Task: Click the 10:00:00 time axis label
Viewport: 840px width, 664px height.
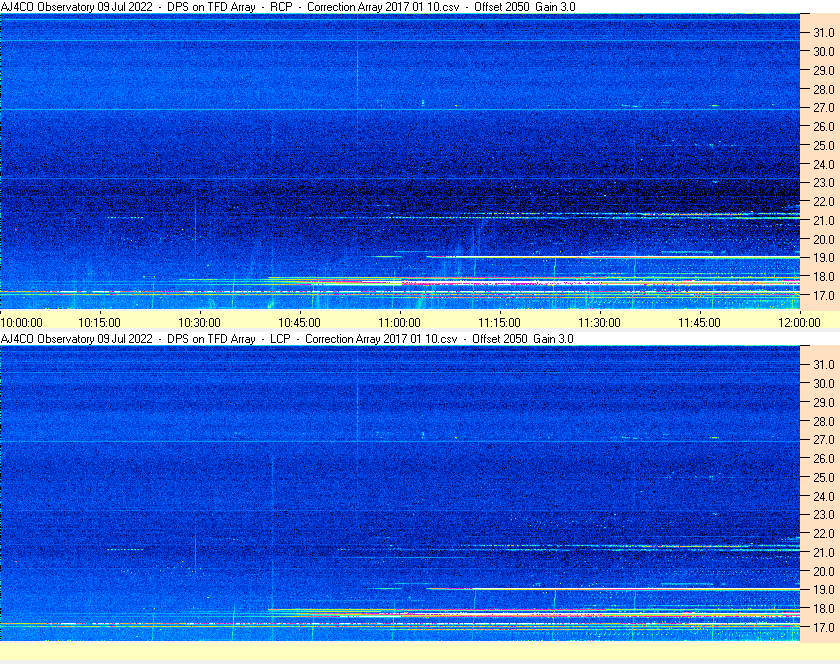Action: tap(22, 322)
